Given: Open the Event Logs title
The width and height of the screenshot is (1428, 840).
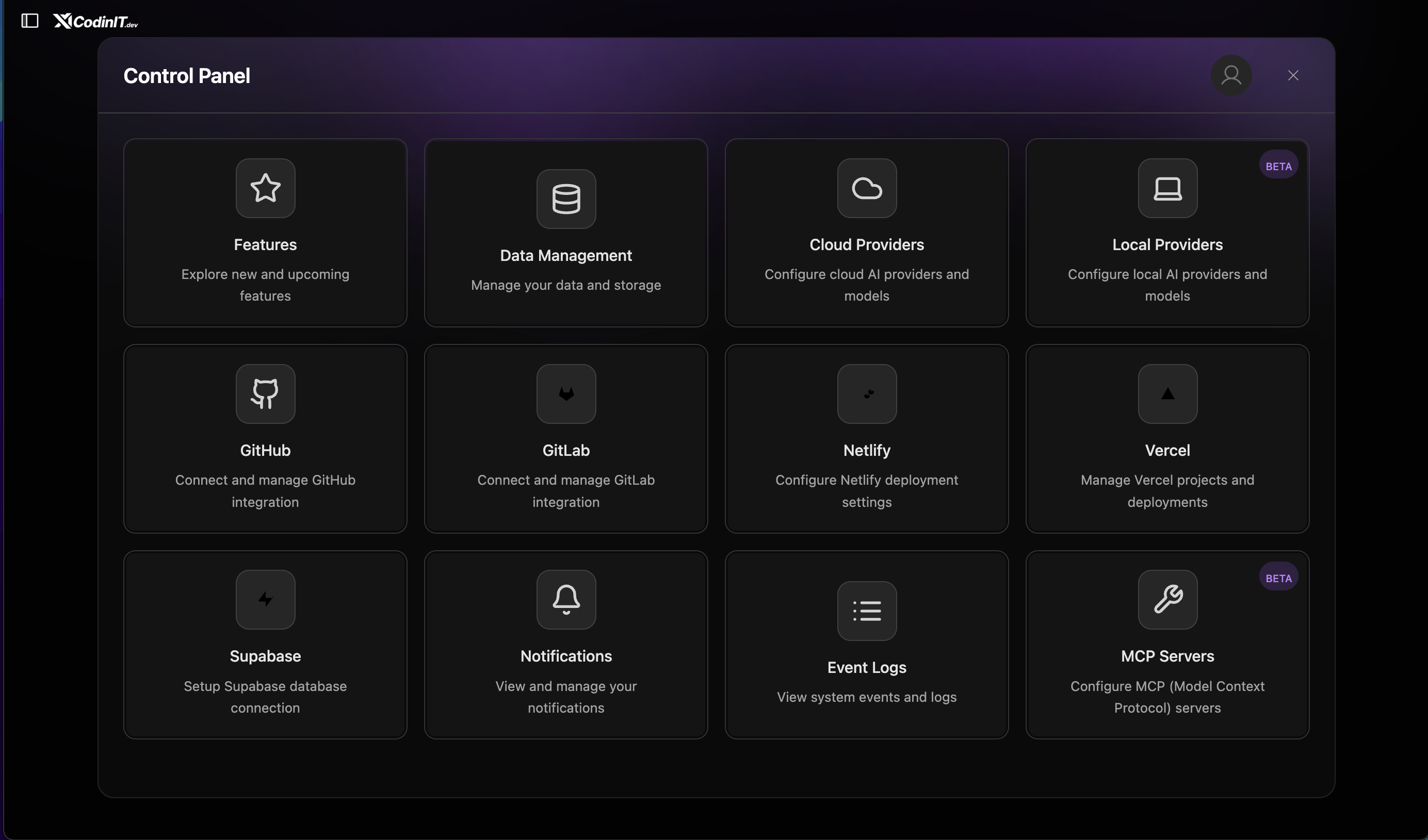Looking at the screenshot, I should point(866,667).
